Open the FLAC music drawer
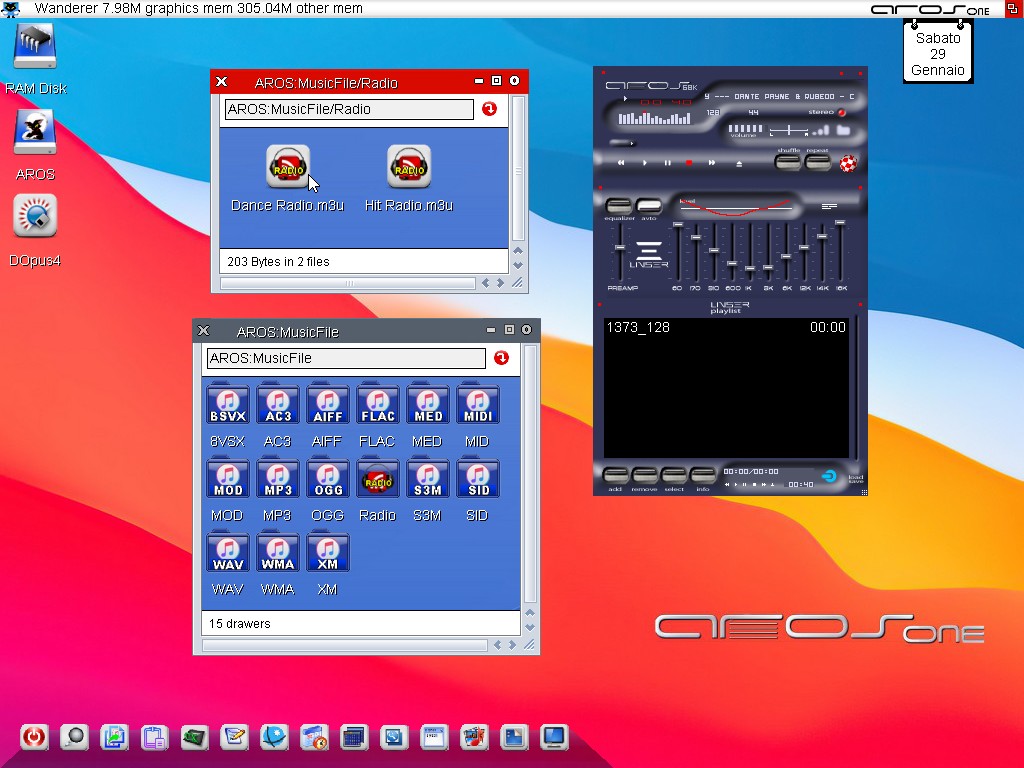Screen dimensions: 1024x768 coord(377,405)
